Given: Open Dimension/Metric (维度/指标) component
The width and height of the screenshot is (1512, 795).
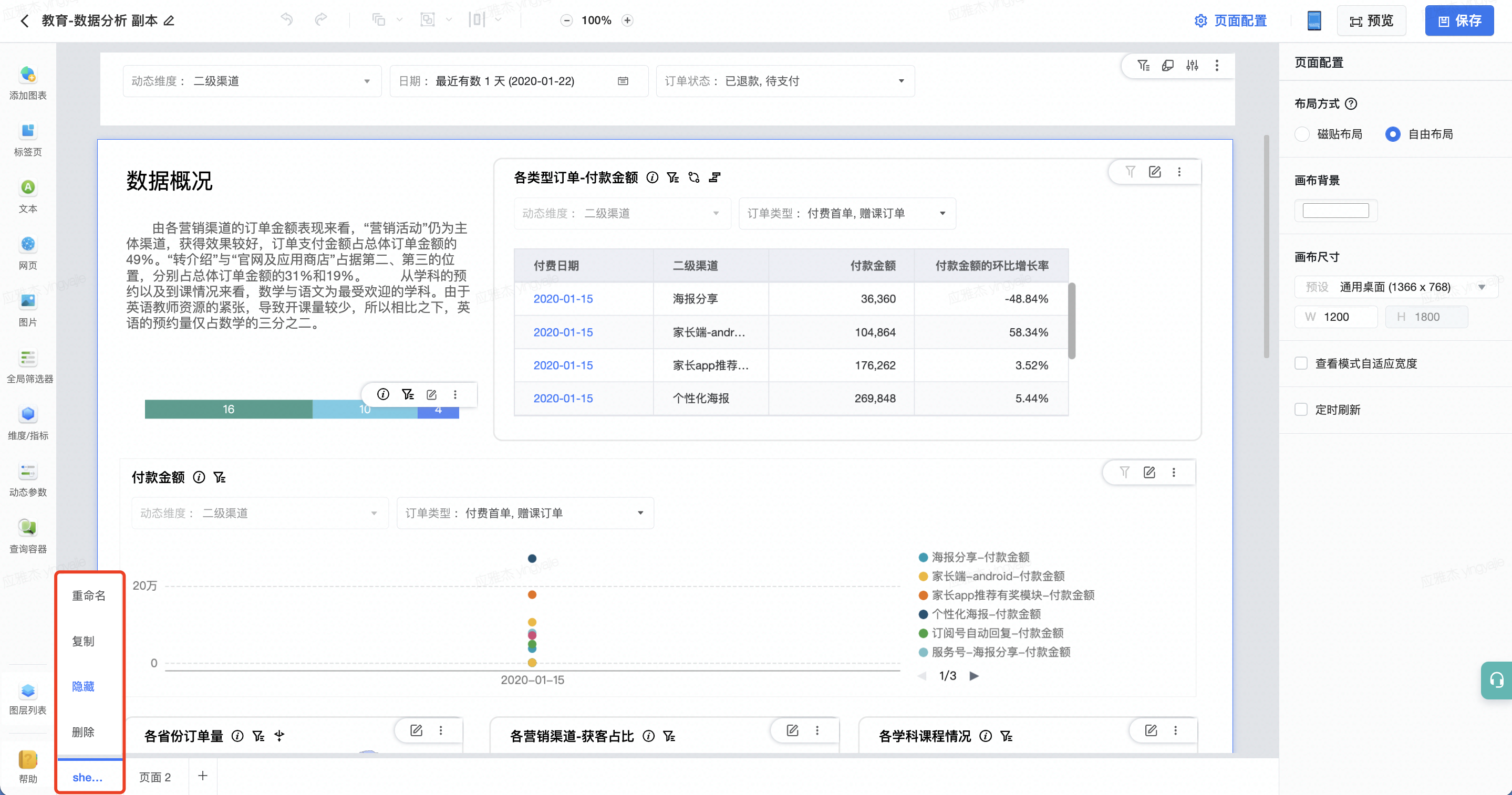Looking at the screenshot, I should [x=28, y=423].
